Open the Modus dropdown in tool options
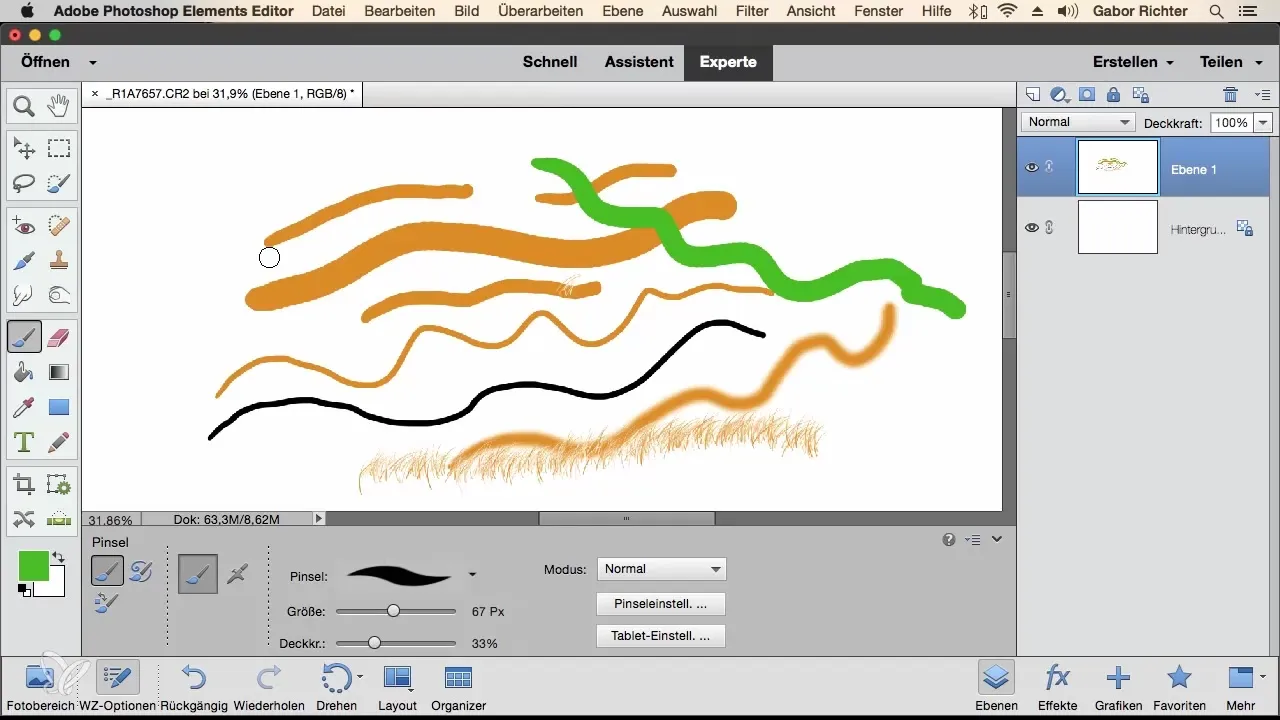 [x=661, y=569]
